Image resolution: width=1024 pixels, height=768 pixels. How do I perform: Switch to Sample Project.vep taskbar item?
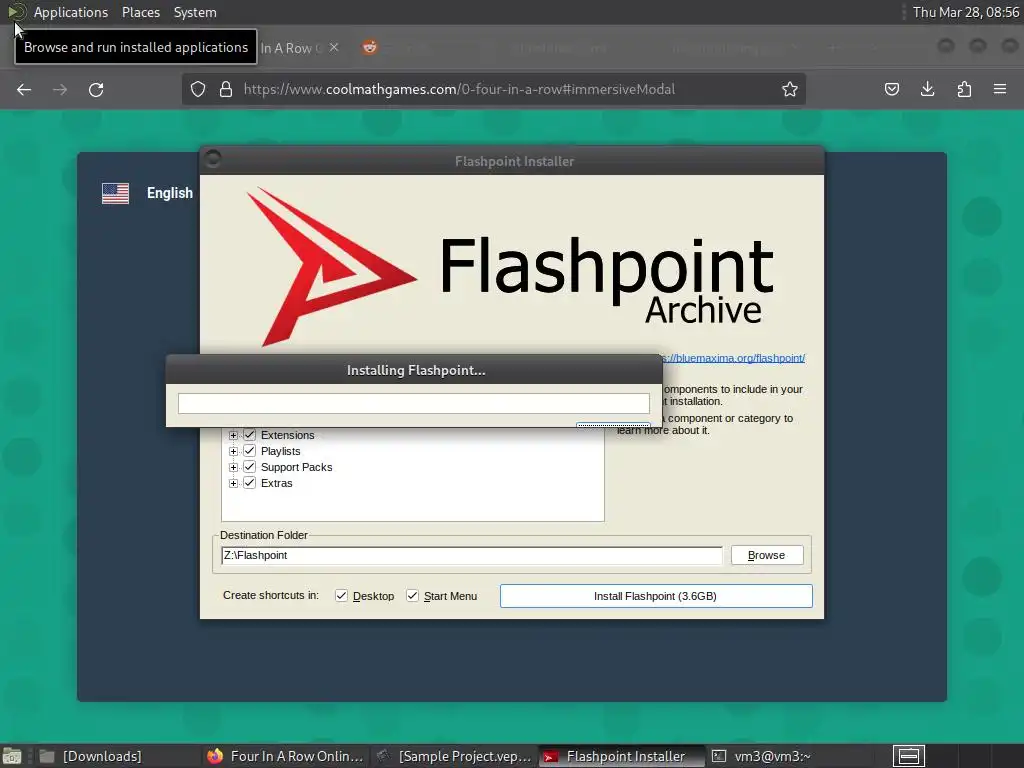tap(455, 756)
